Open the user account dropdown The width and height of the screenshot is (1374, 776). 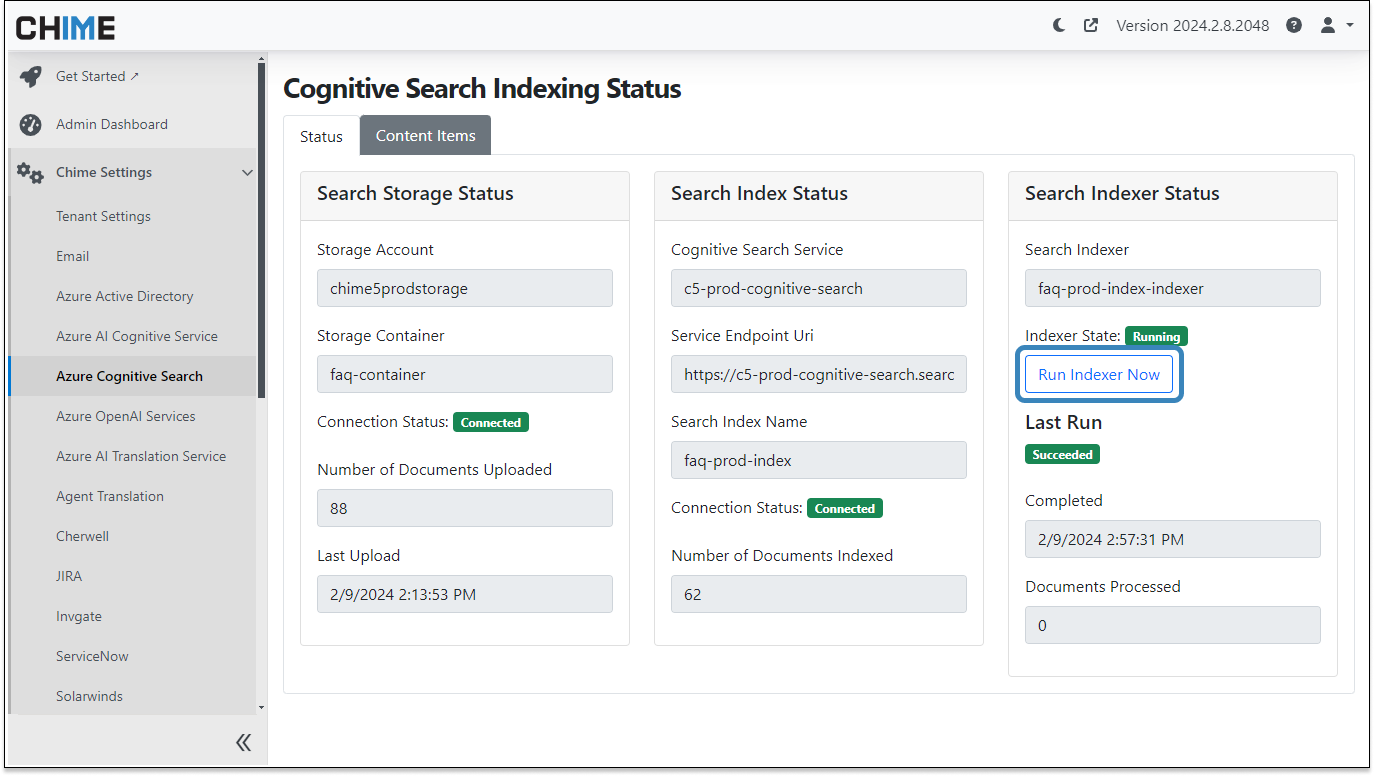coord(1335,26)
